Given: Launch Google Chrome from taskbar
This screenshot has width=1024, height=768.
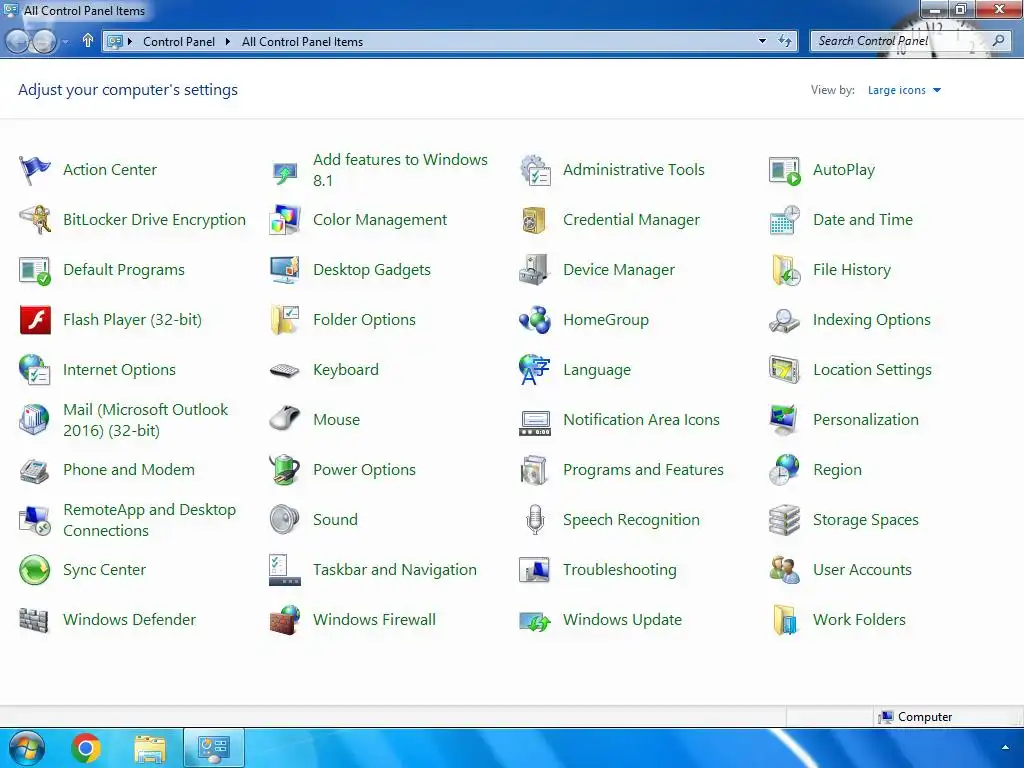Looking at the screenshot, I should click(86, 748).
